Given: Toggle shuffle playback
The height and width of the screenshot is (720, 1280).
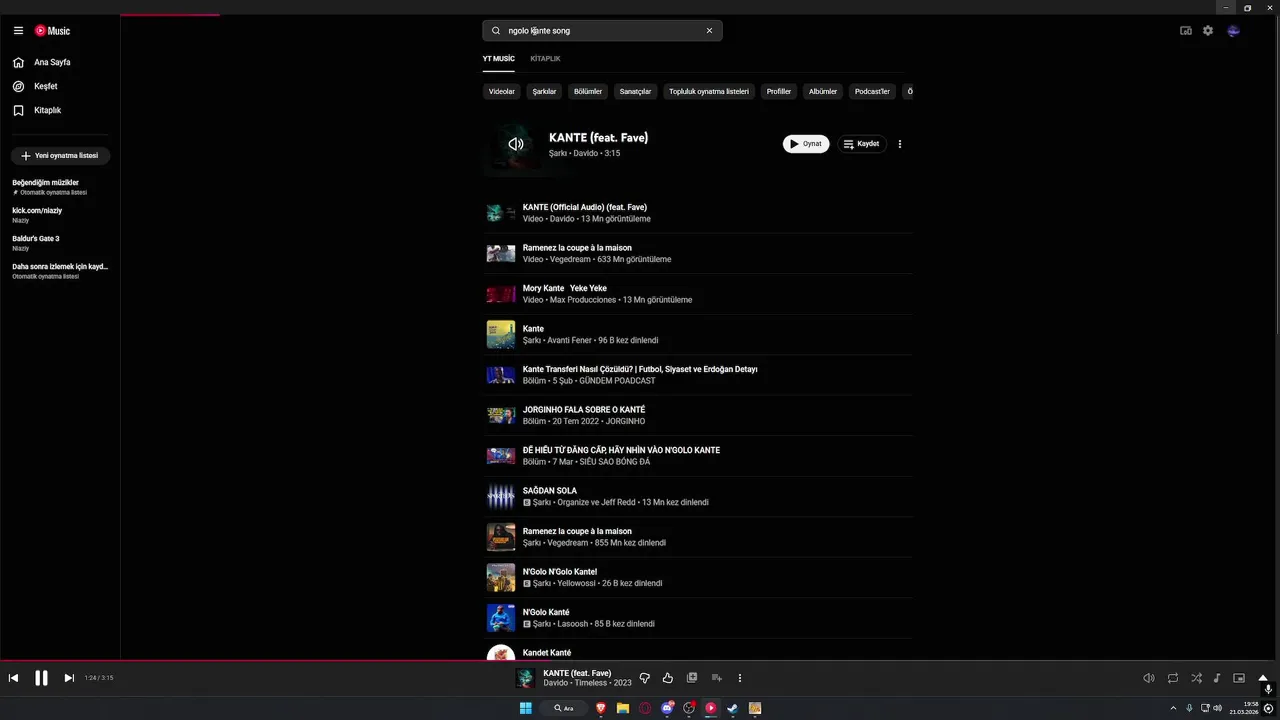Looking at the screenshot, I should point(1196,678).
